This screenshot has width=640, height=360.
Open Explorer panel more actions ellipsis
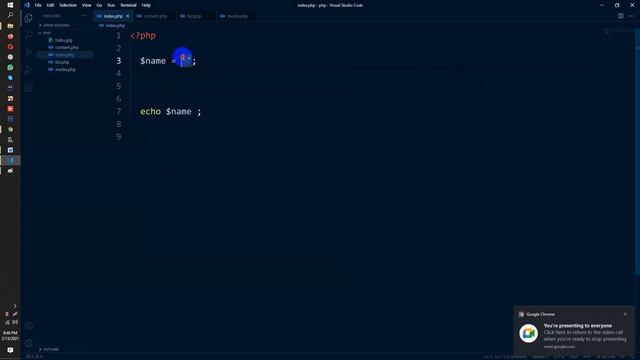tap(84, 16)
